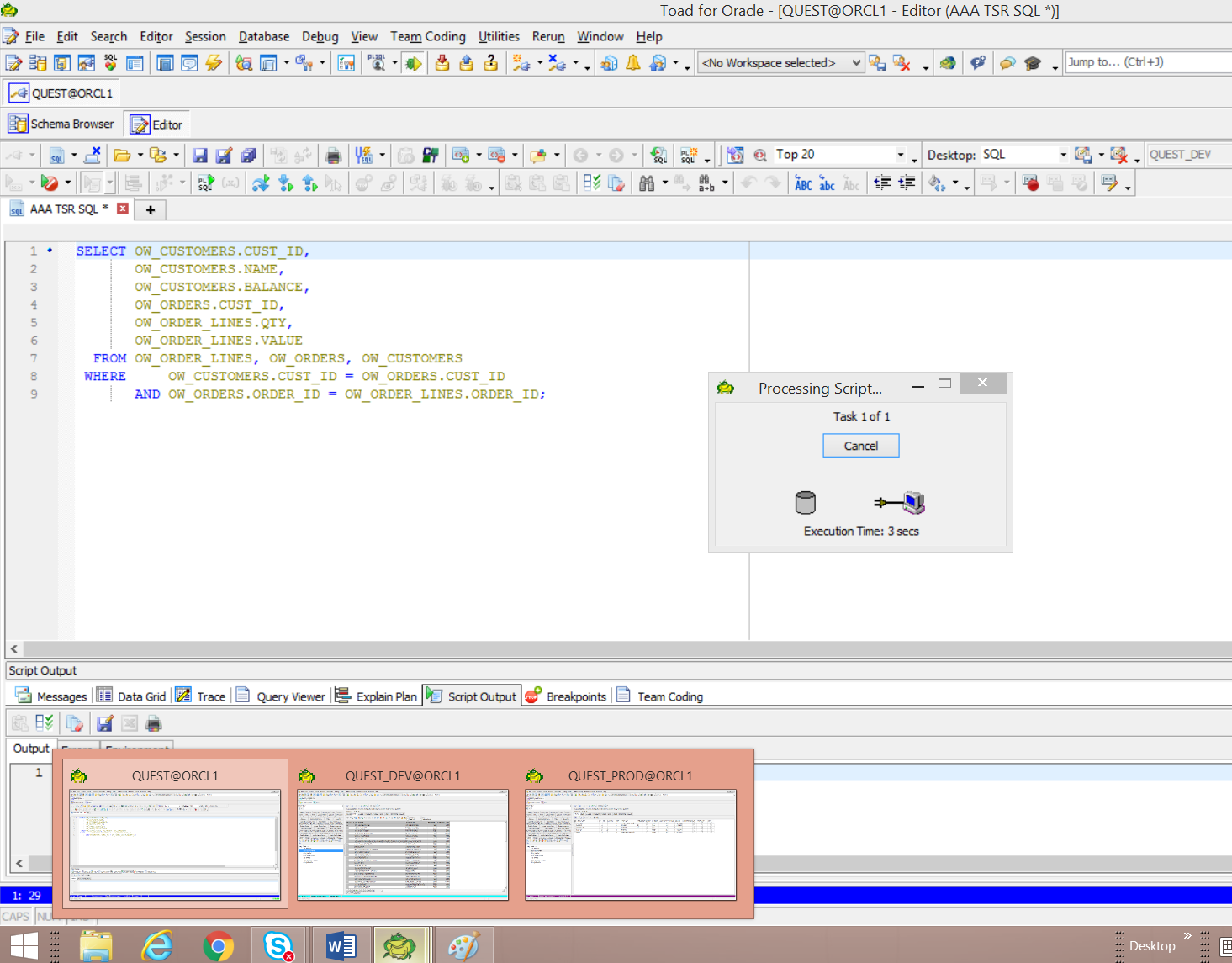
Task: Expand dropdown arrow next to new SQL file icon
Action: tap(73, 156)
